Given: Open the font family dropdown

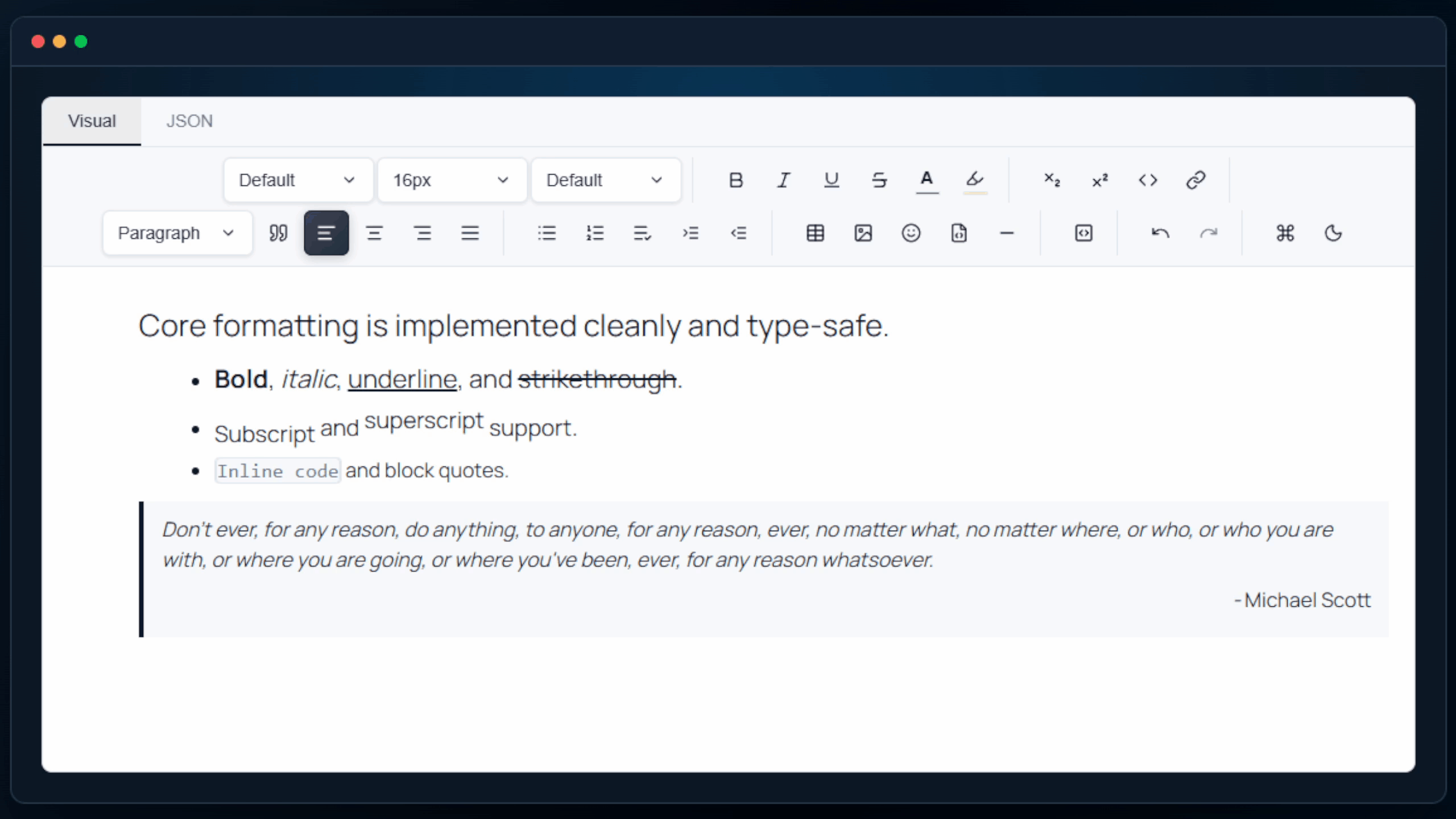Looking at the screenshot, I should [297, 180].
